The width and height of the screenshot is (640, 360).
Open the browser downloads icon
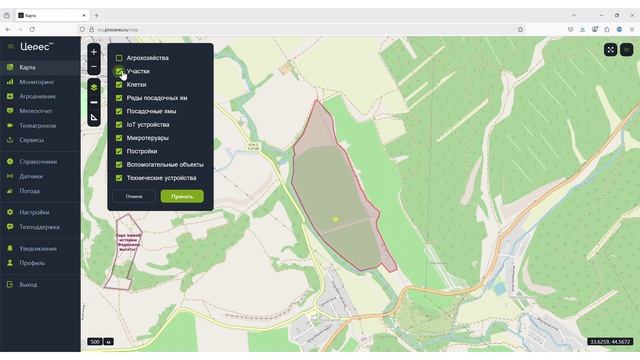tap(582, 29)
